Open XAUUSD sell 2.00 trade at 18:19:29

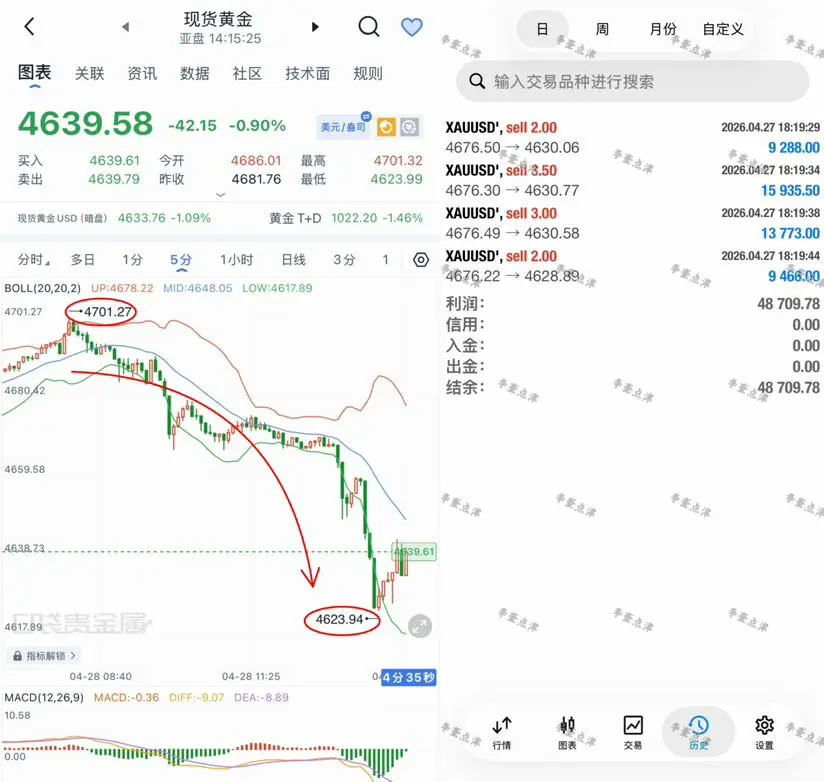633,137
